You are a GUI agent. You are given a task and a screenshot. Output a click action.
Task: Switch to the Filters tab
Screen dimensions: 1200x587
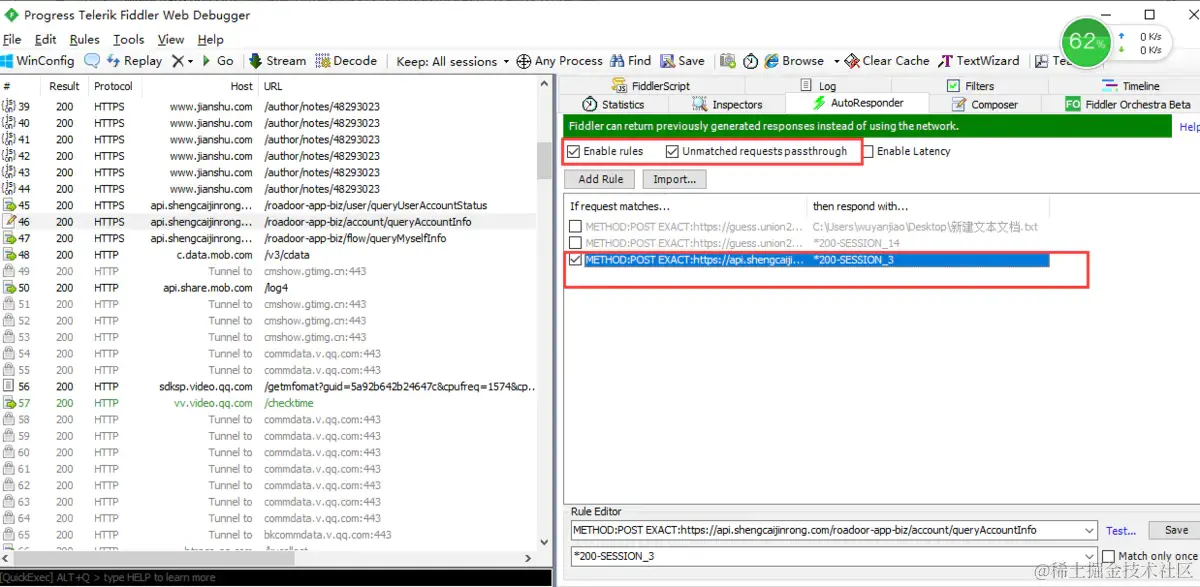[971, 86]
